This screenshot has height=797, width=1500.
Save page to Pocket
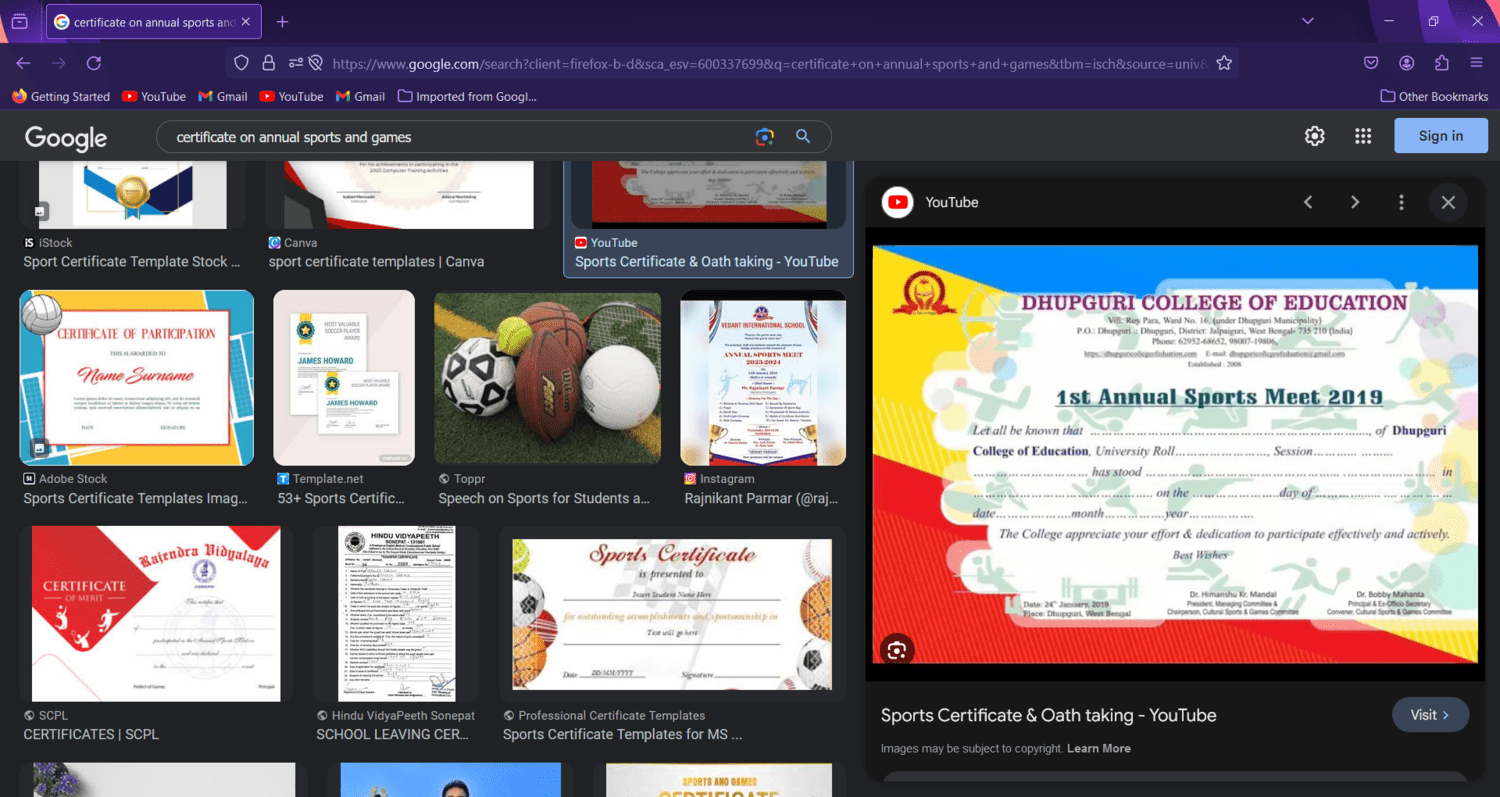click(1371, 63)
